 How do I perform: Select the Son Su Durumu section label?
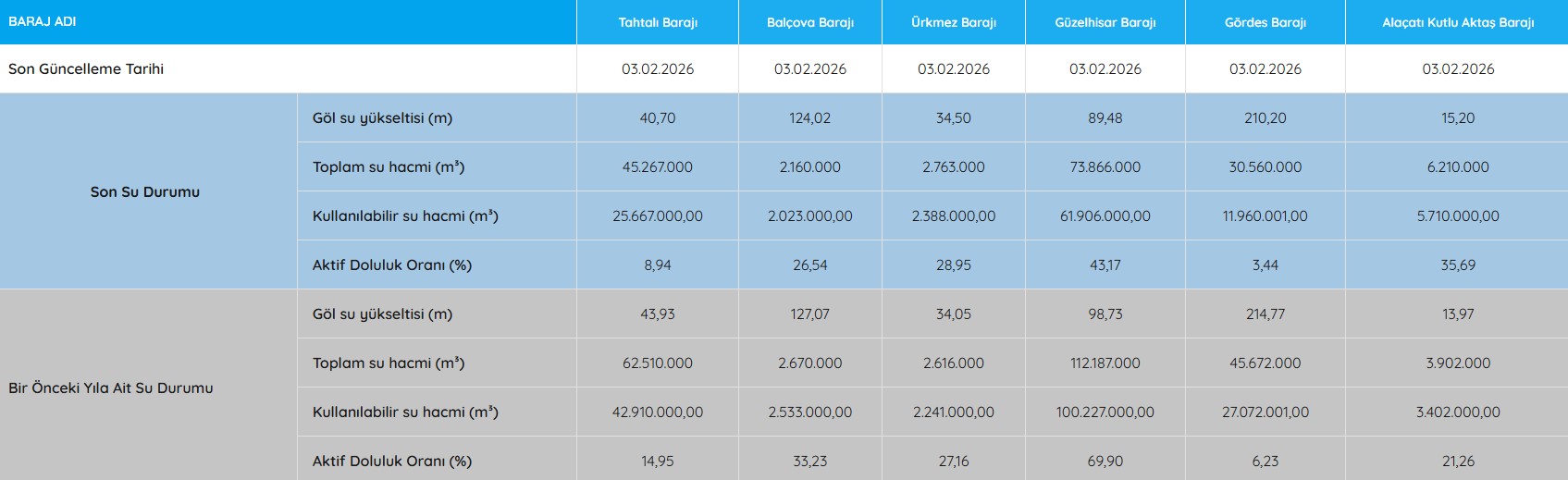(x=145, y=192)
